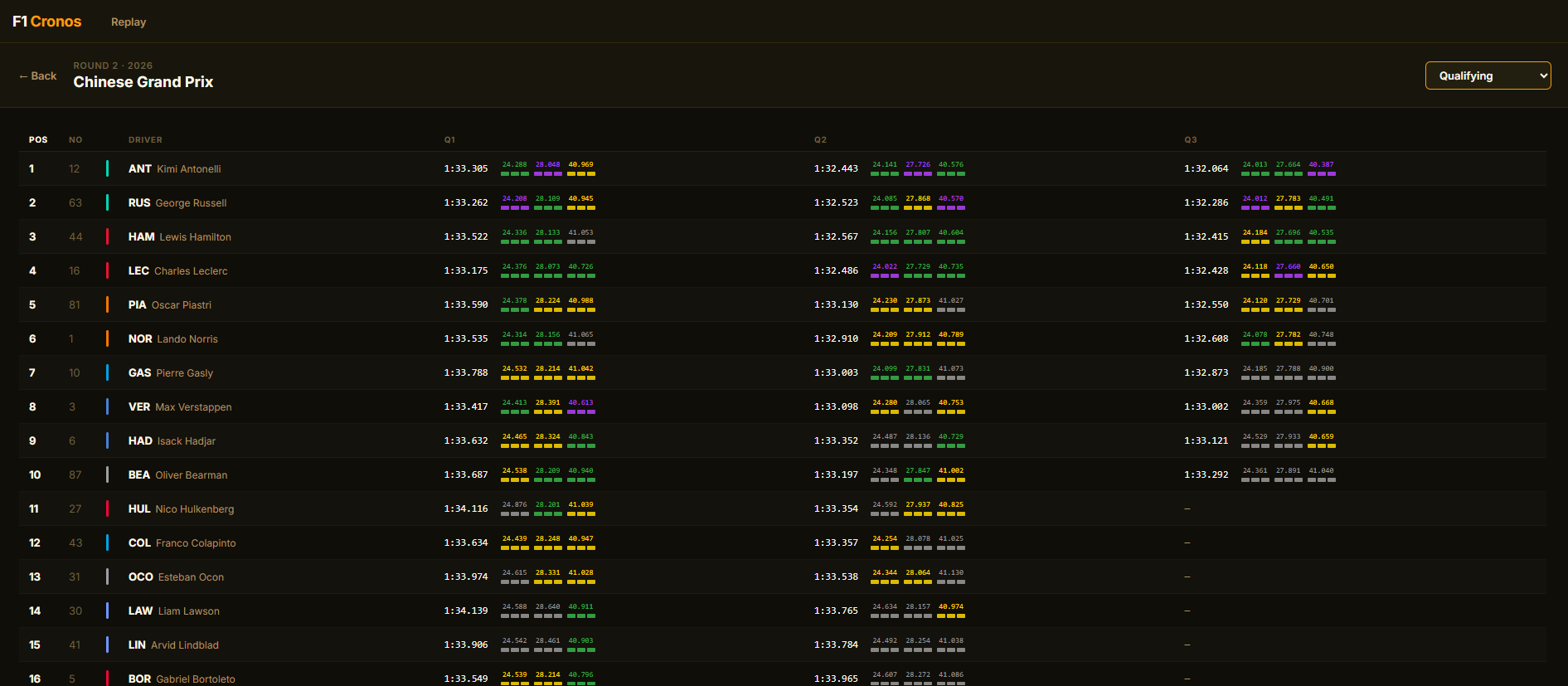Click Bearman's Q3 time 1:33.292
This screenshot has width=1568, height=686.
point(1206,474)
